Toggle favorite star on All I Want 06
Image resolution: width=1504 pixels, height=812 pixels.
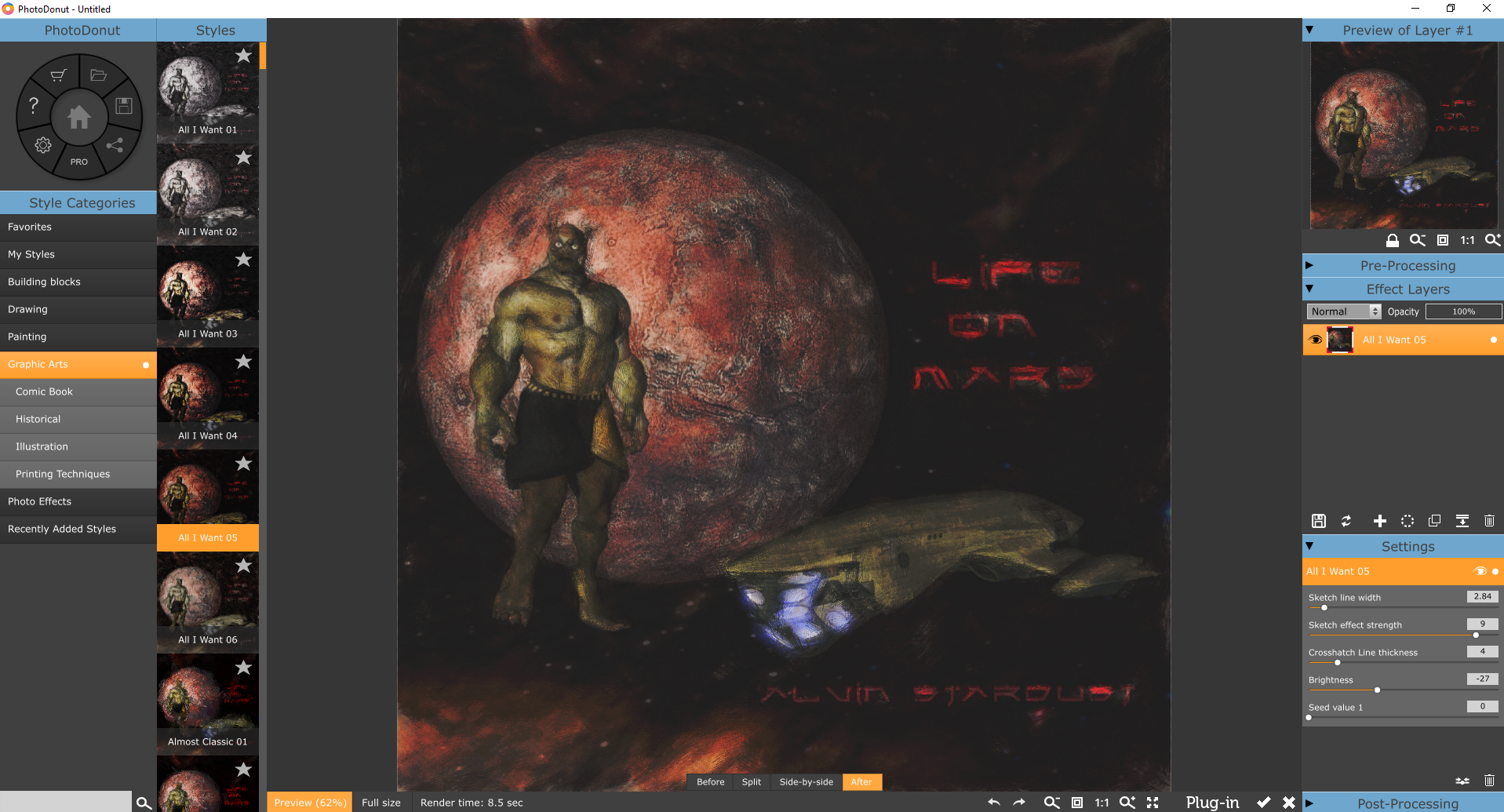tap(244, 566)
